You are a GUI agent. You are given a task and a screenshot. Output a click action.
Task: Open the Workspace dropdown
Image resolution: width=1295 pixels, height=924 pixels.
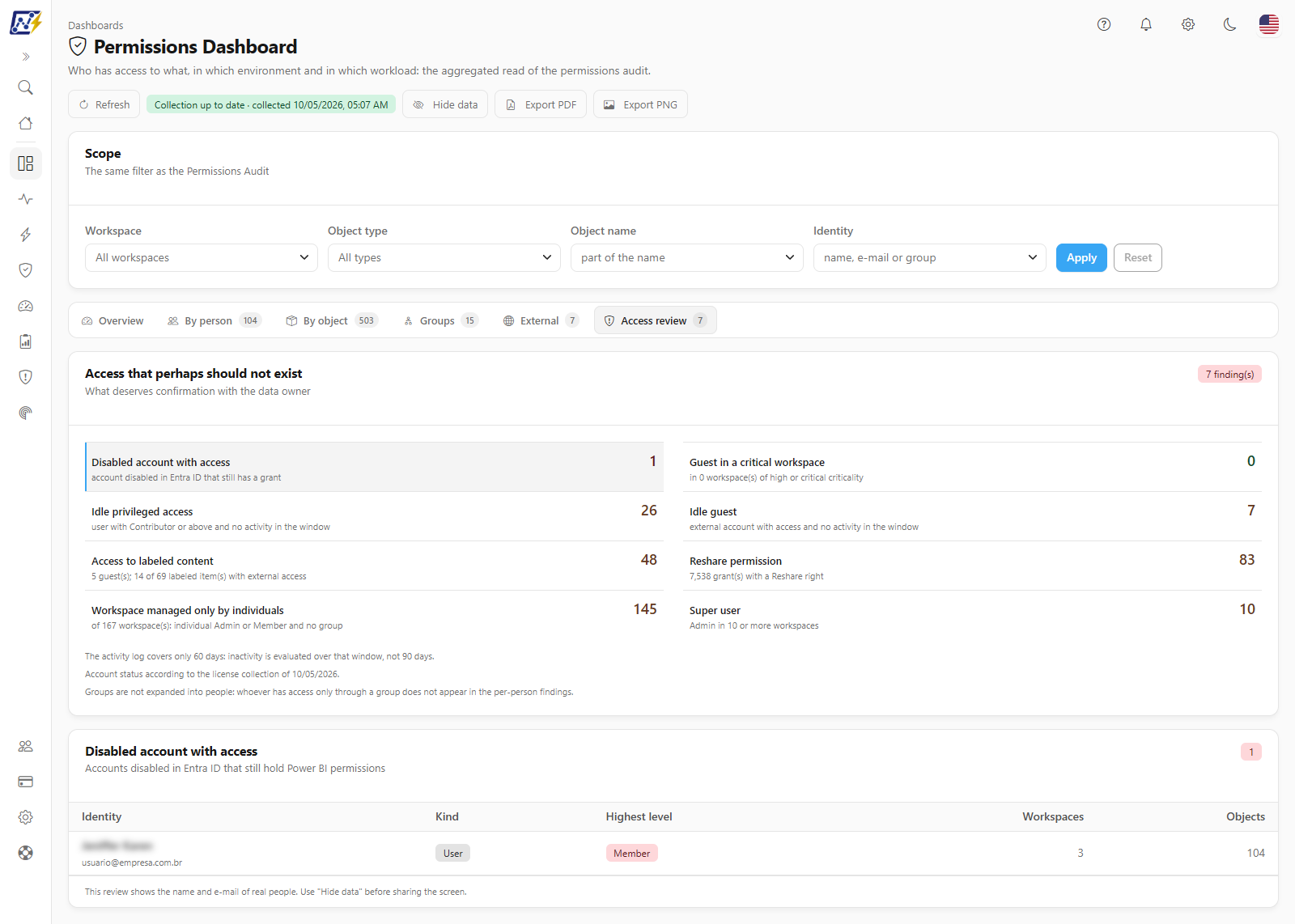click(202, 257)
